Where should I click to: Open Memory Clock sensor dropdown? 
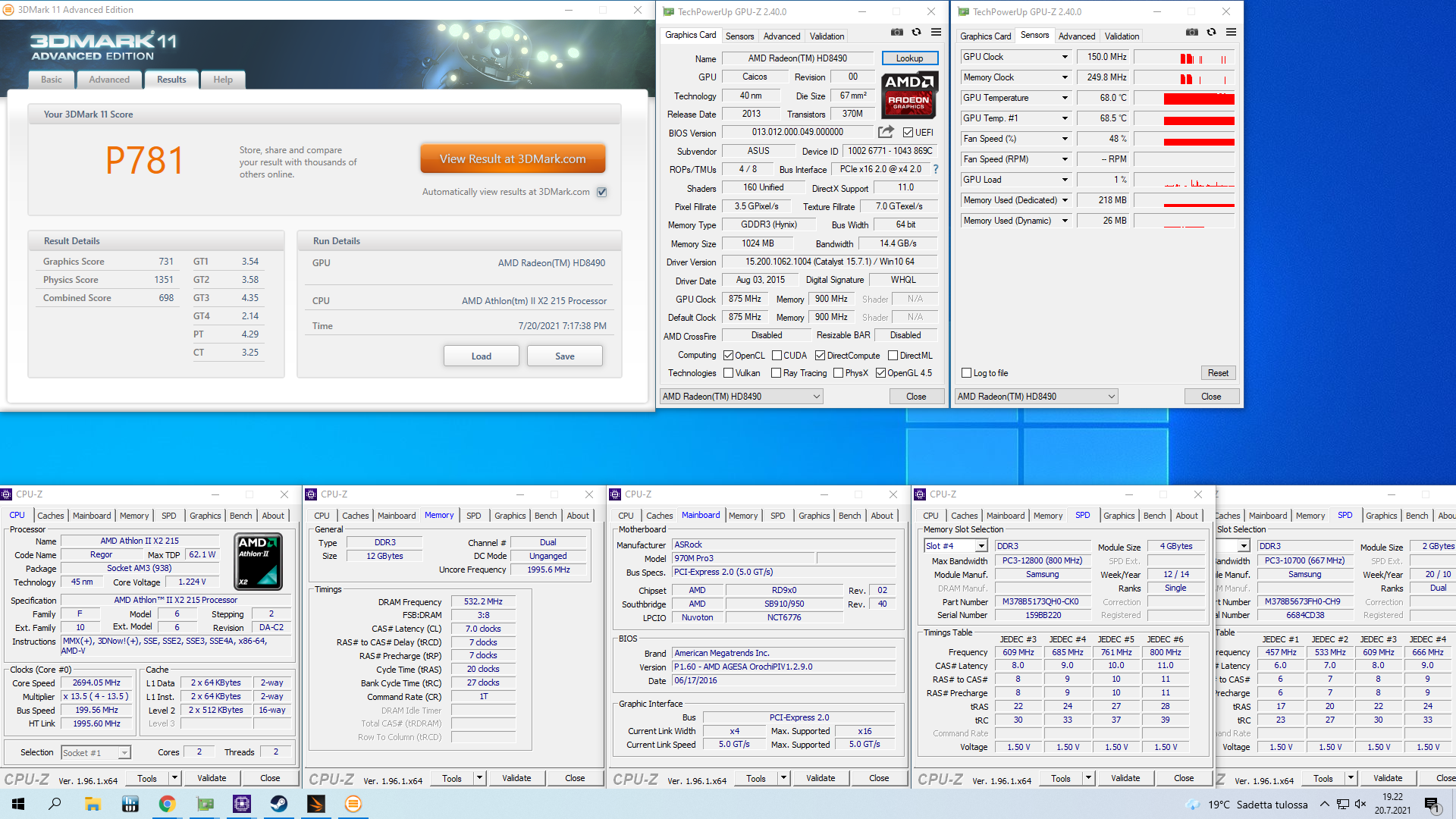point(1065,77)
